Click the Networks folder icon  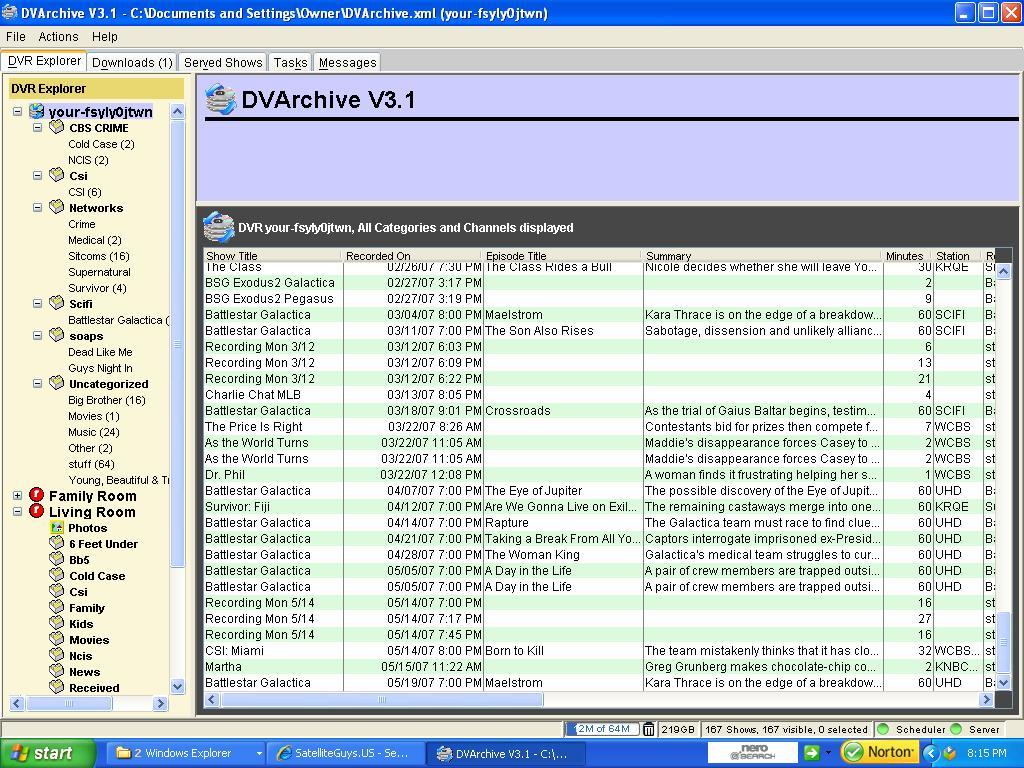click(57, 207)
